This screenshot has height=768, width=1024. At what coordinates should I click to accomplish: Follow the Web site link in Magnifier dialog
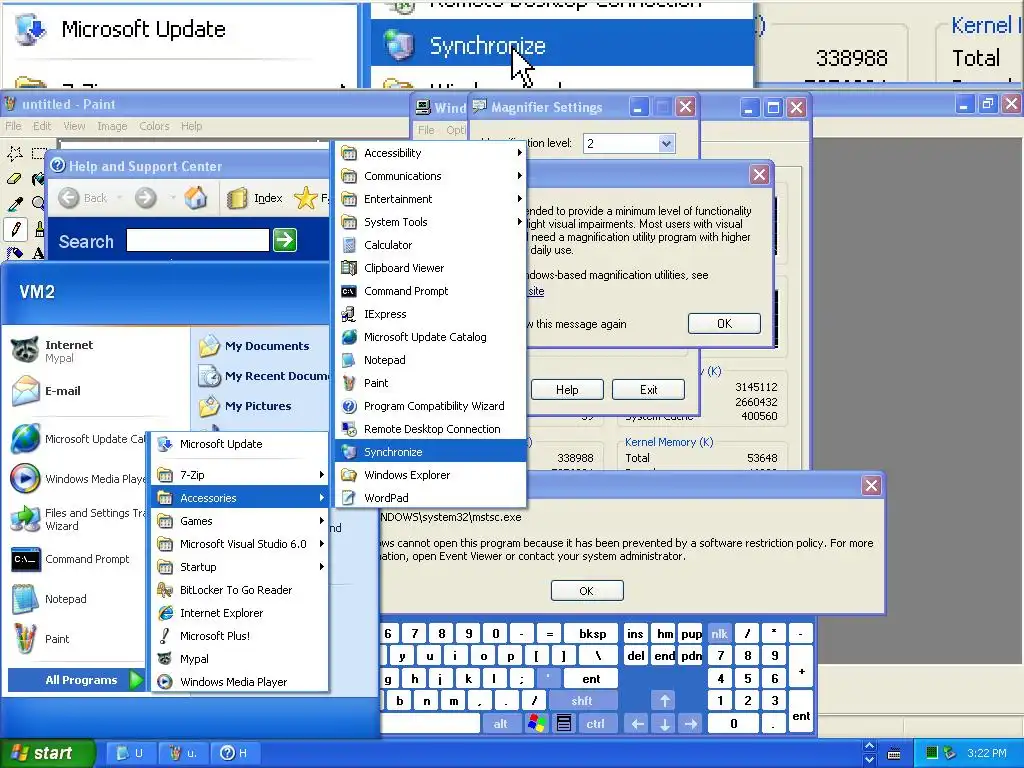[536, 291]
